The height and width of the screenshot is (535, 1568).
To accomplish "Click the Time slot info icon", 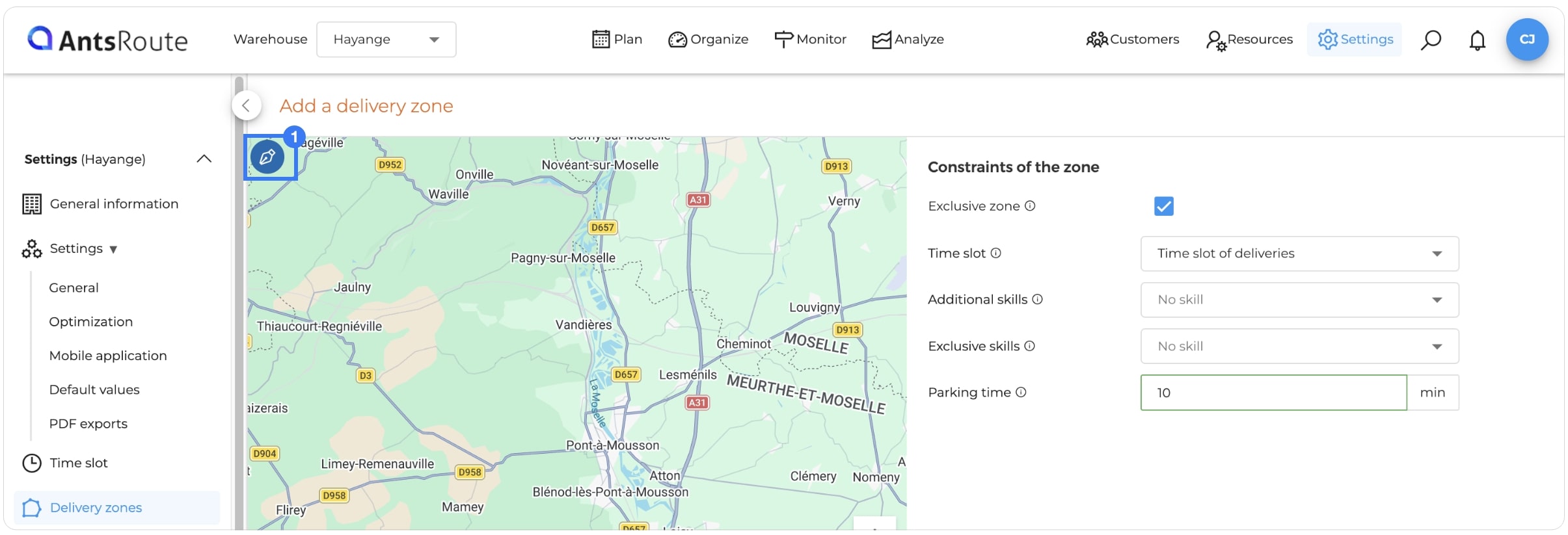I will pos(995,253).
